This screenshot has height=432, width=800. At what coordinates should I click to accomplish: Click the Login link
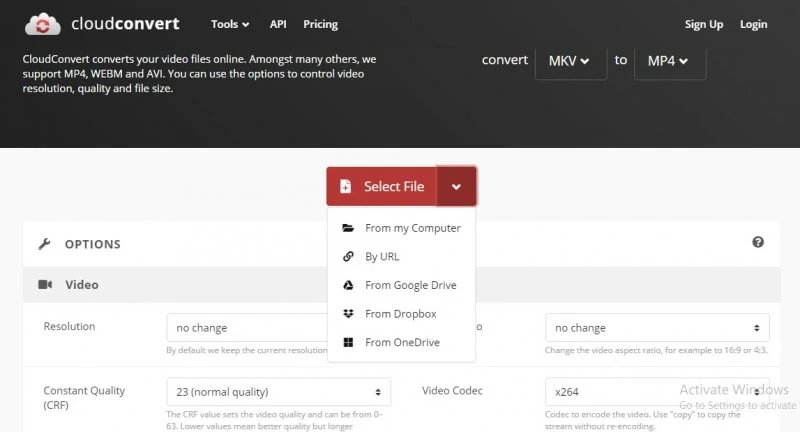(754, 24)
